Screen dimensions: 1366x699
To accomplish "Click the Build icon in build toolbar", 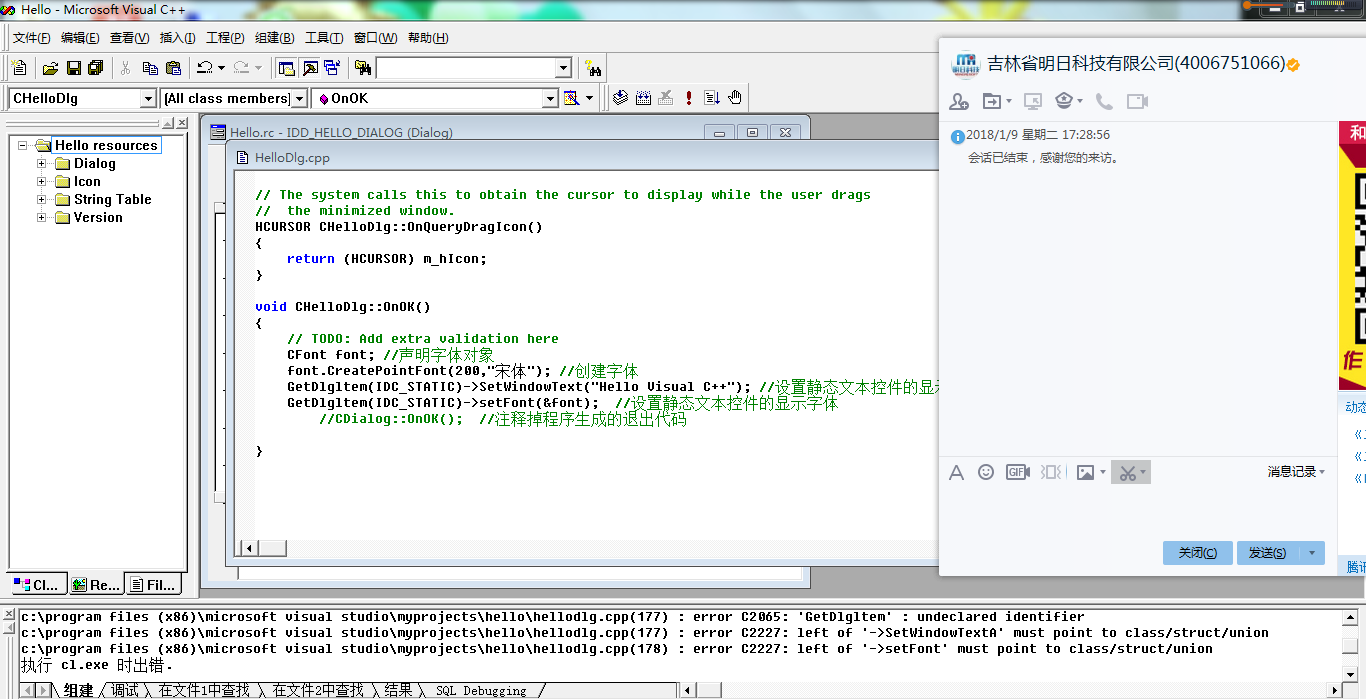I will pyautogui.click(x=643, y=98).
